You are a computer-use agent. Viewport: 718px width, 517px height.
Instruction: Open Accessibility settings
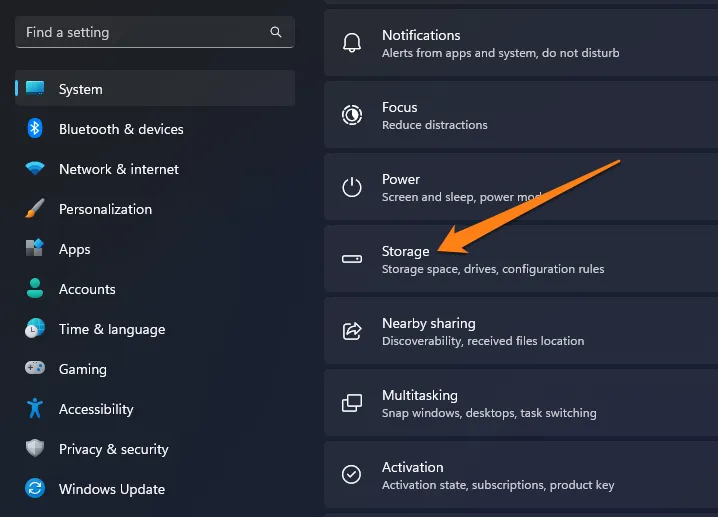155,408
